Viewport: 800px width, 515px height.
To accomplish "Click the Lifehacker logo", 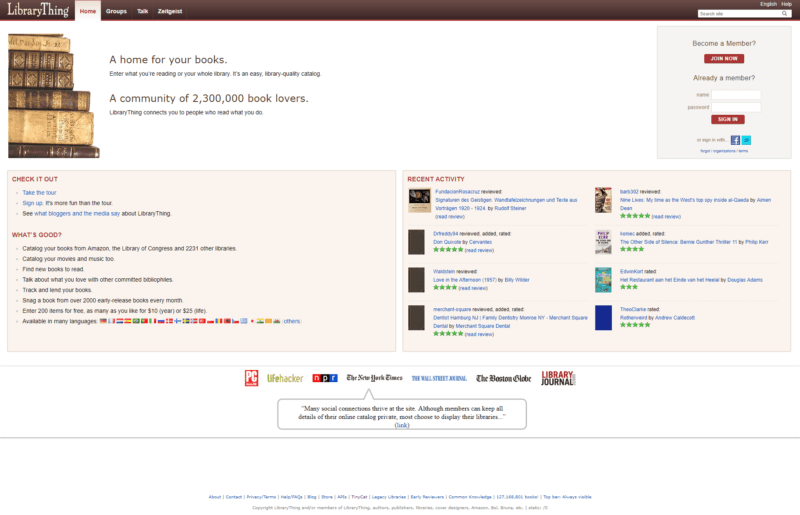I will click(285, 378).
